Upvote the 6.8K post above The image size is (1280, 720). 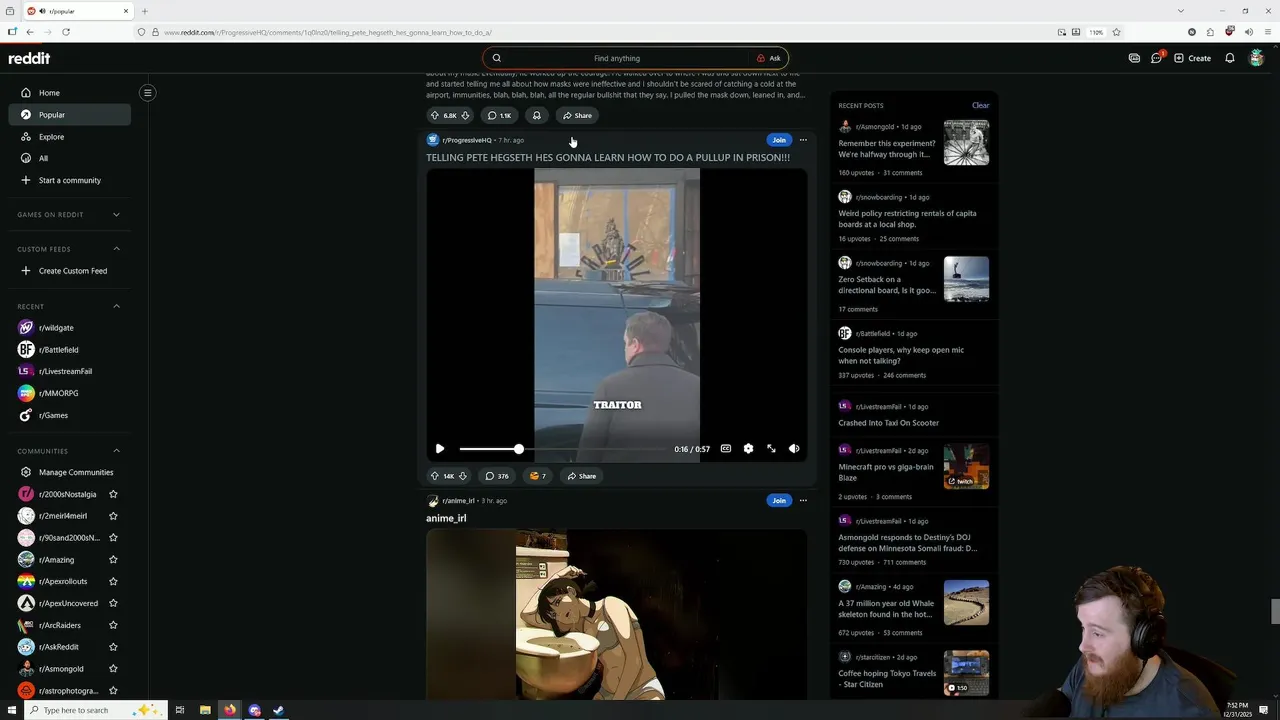click(434, 115)
